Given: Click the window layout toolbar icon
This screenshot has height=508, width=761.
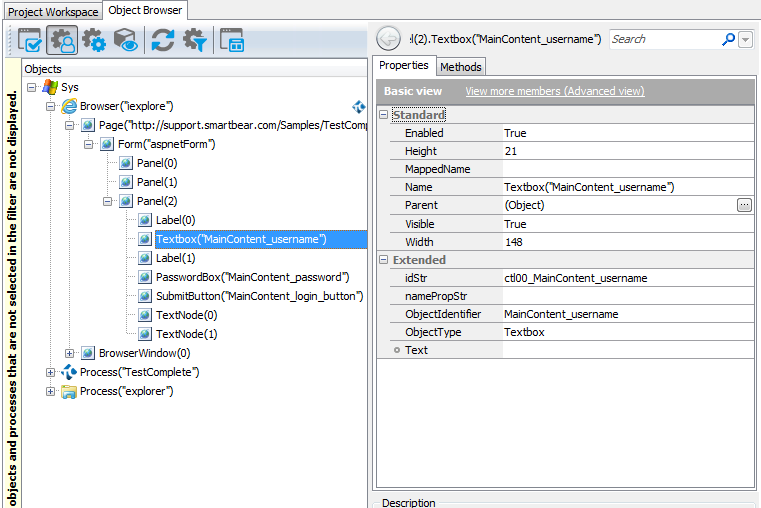Looking at the screenshot, I should pyautogui.click(x=232, y=40).
